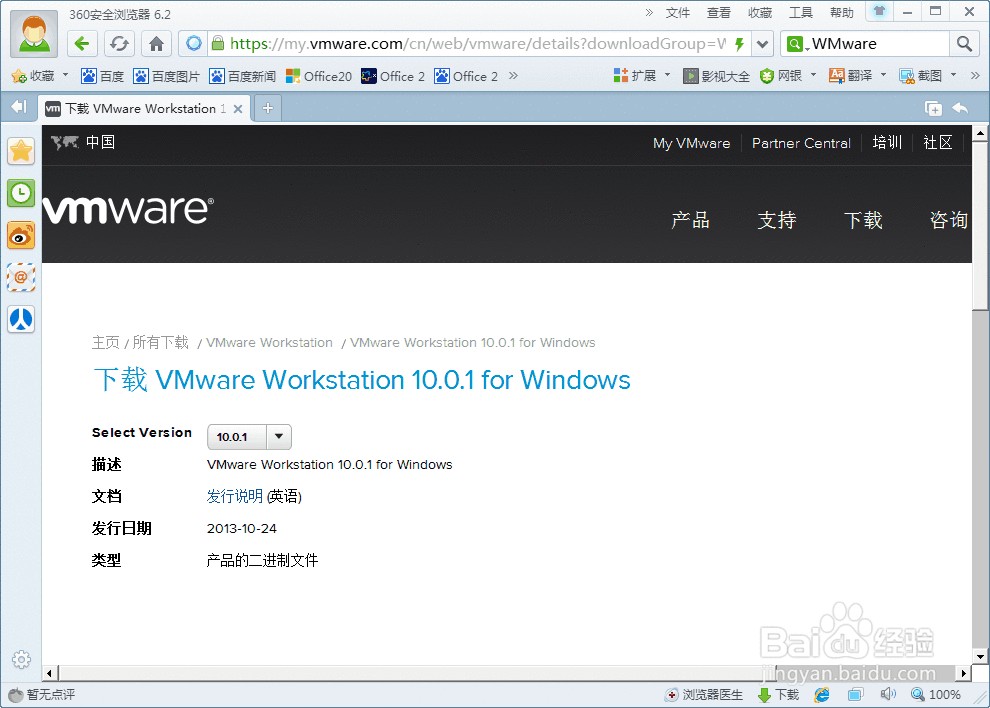Viewport: 990px width, 708px height.
Task: Refresh the current page
Action: pyautogui.click(x=118, y=43)
